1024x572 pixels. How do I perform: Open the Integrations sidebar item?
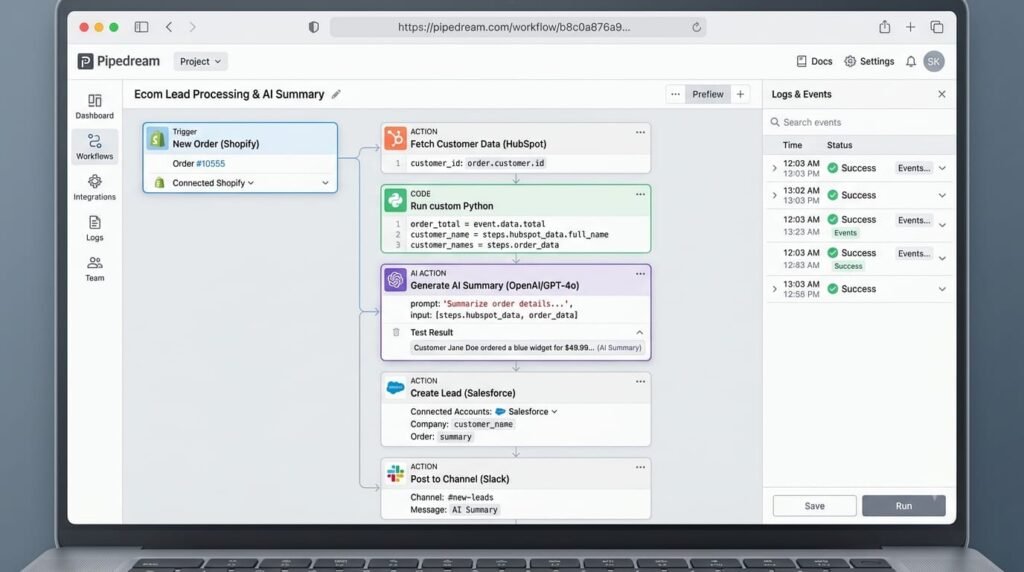94,187
